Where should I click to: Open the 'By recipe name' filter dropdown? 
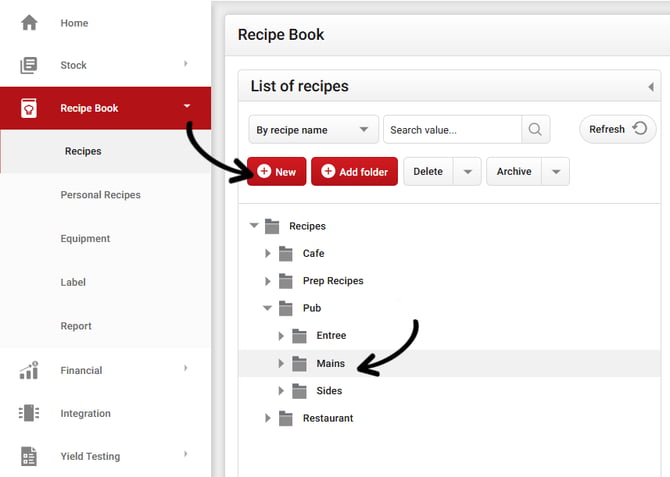(313, 129)
